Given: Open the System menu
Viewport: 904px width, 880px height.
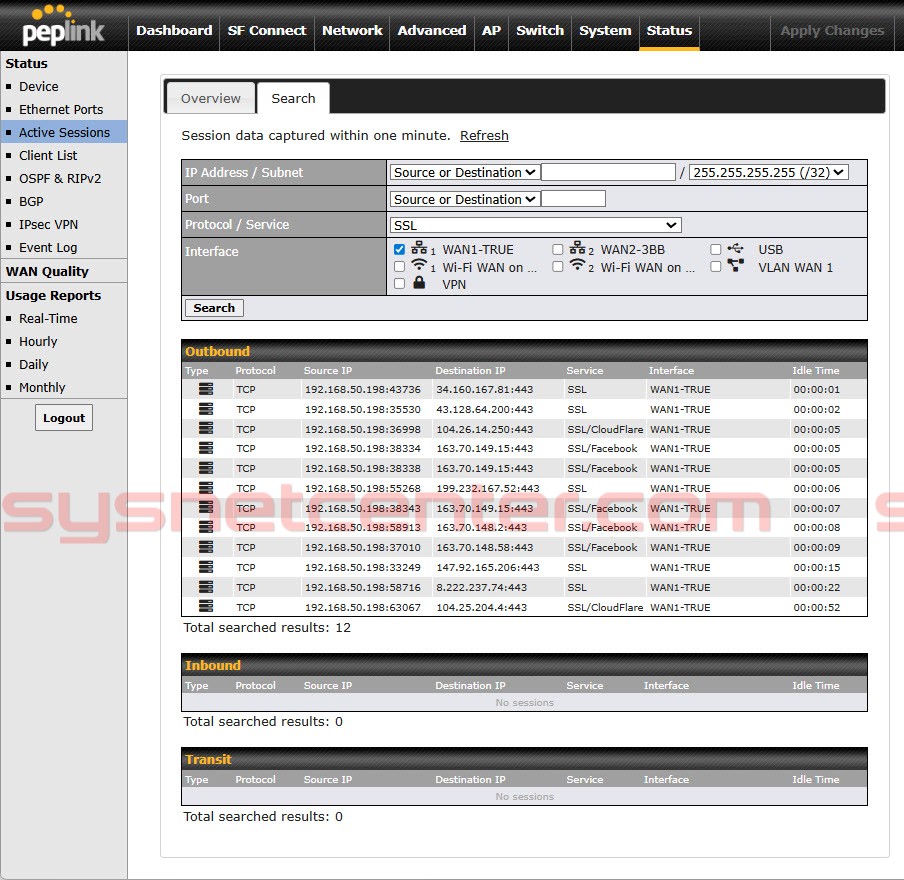Looking at the screenshot, I should click(x=605, y=30).
